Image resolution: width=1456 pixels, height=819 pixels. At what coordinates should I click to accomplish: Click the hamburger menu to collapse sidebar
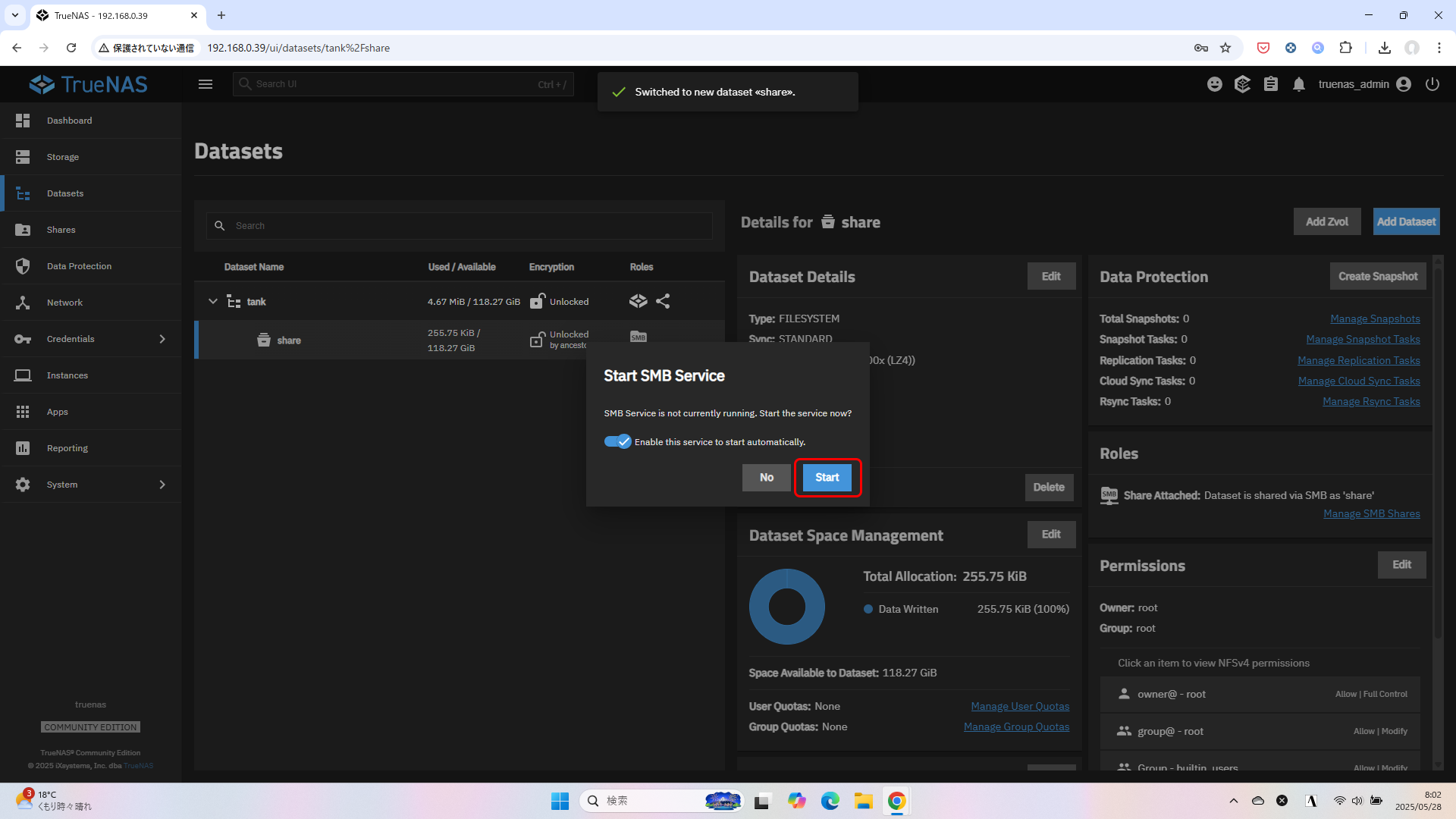tap(206, 84)
